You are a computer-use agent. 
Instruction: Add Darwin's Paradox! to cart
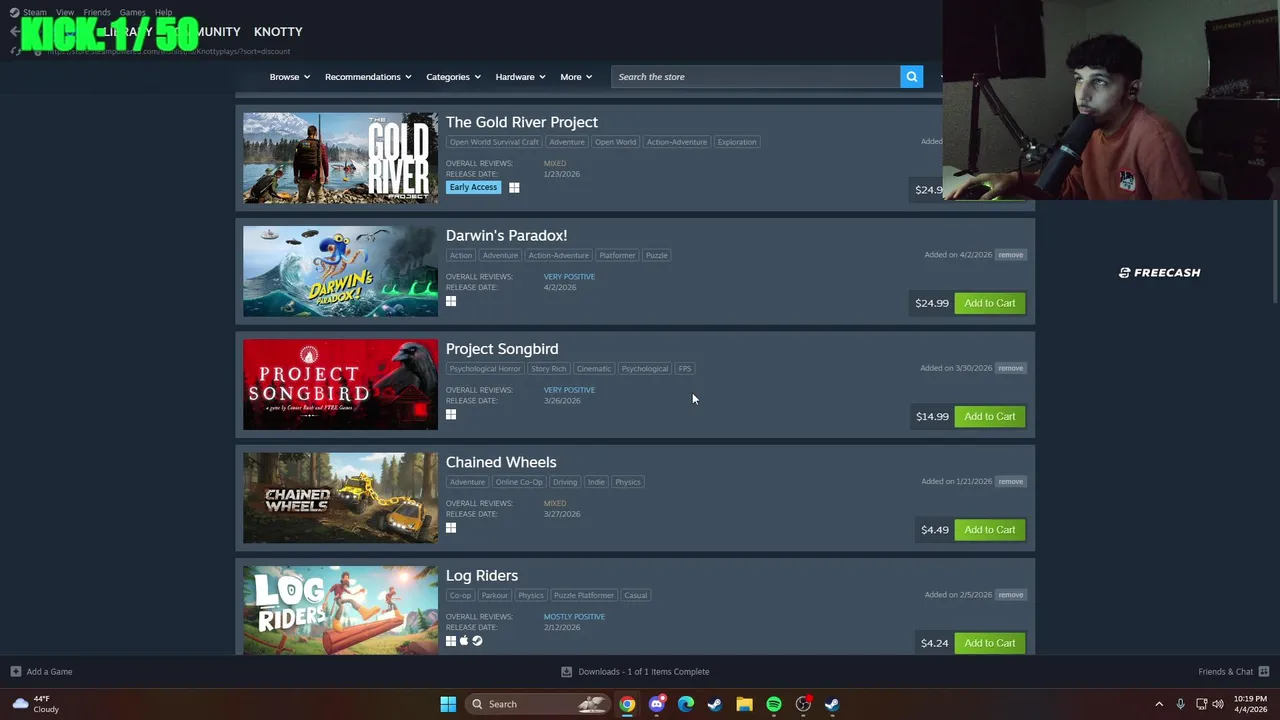click(x=990, y=303)
